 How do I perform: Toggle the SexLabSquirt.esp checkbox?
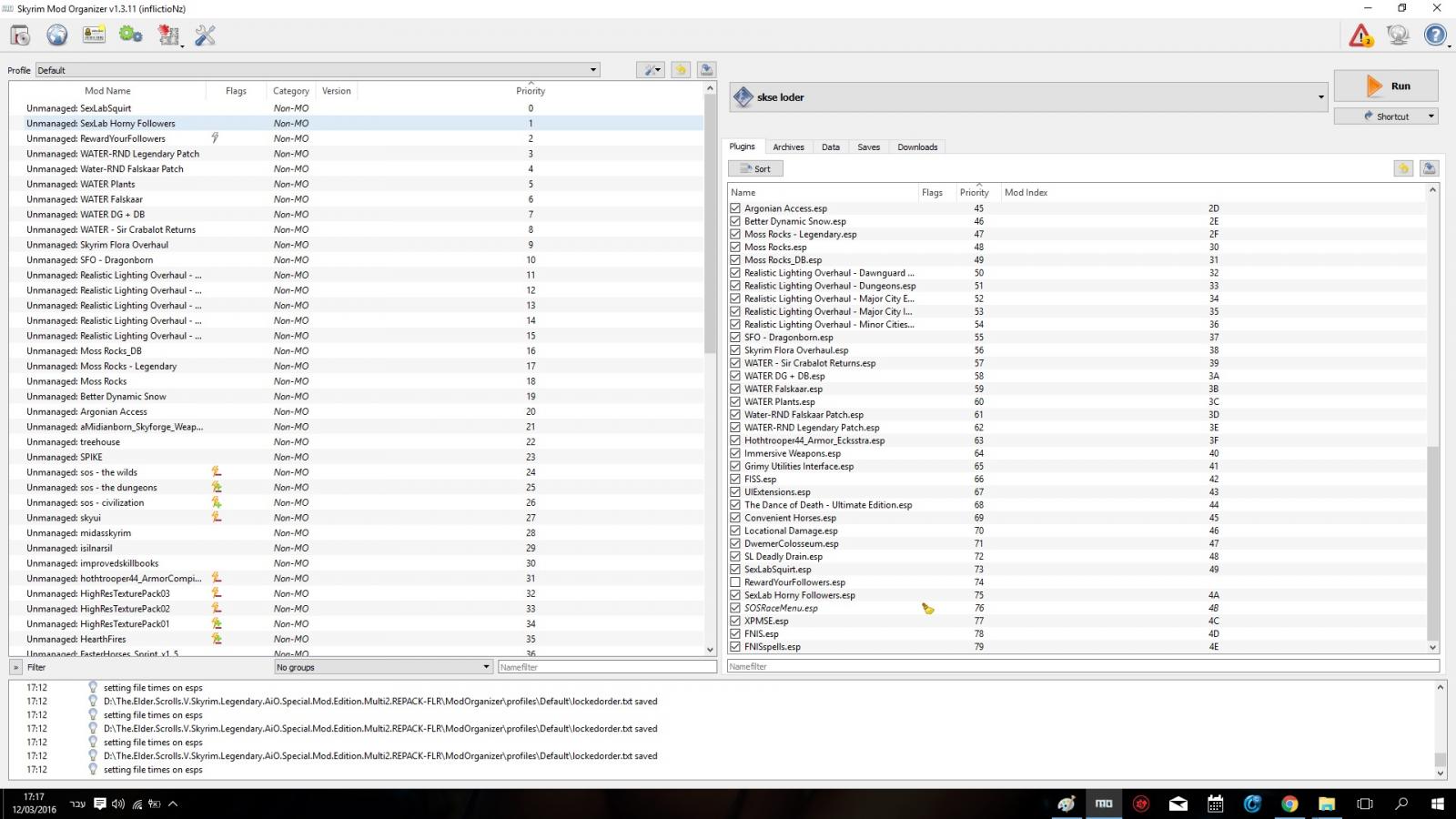735,570
